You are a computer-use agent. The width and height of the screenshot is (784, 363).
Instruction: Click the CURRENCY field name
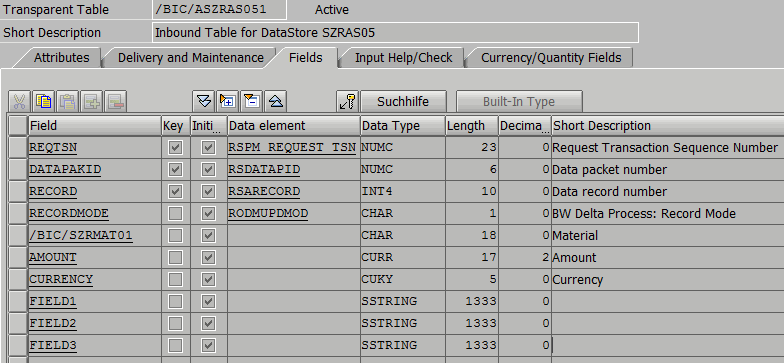pos(61,280)
